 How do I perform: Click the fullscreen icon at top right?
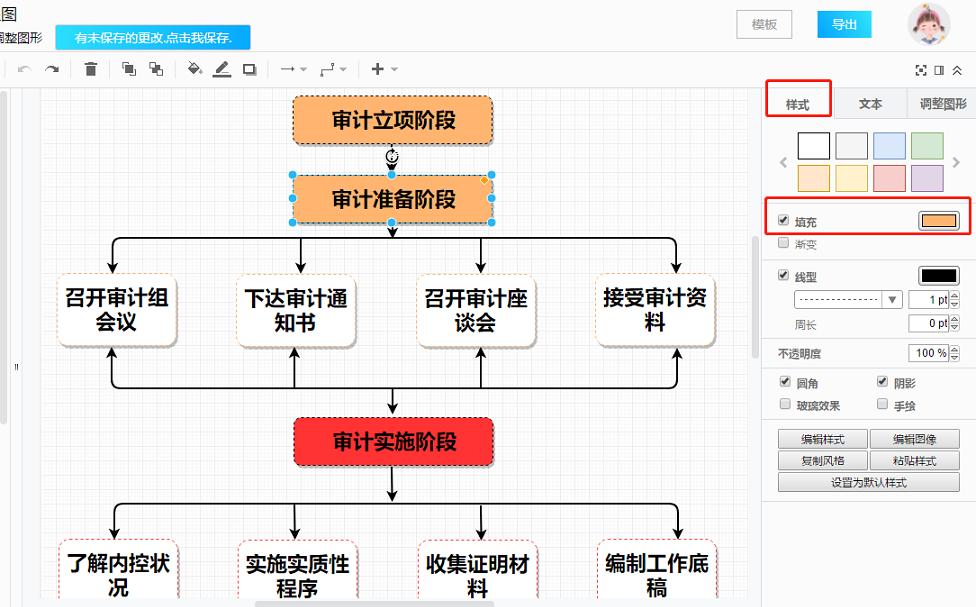click(920, 69)
